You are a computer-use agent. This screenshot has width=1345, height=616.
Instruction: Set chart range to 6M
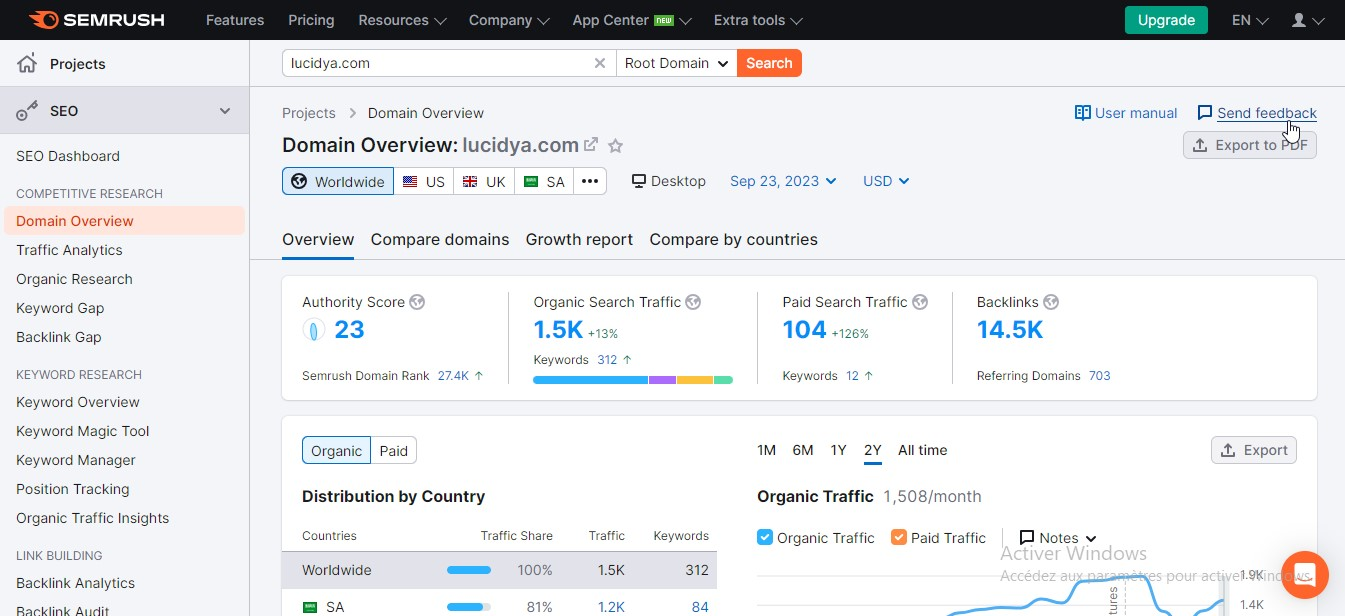point(803,450)
